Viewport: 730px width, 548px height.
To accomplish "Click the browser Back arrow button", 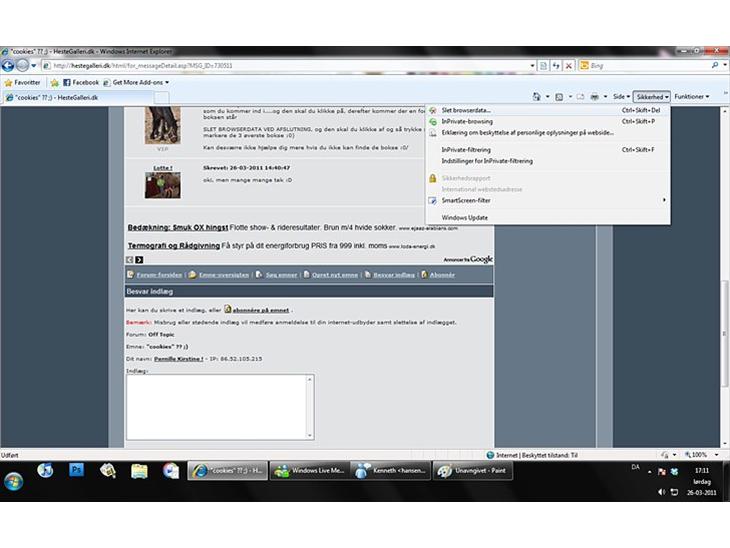I will 8,65.
